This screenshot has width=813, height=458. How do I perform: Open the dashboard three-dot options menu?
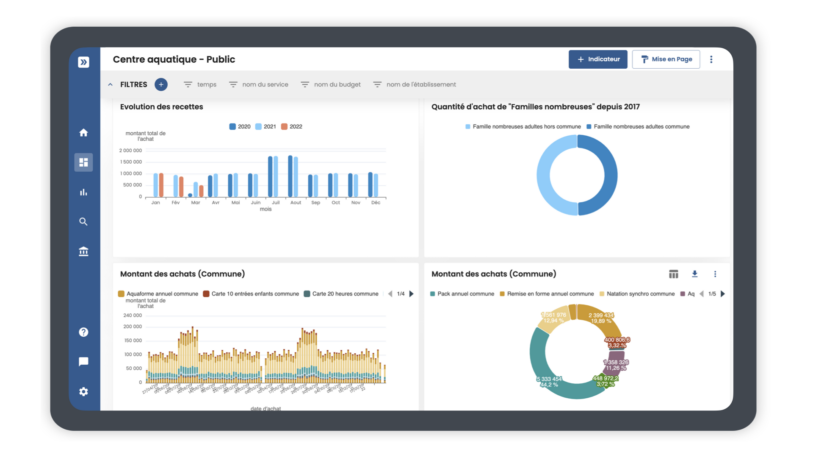[711, 59]
